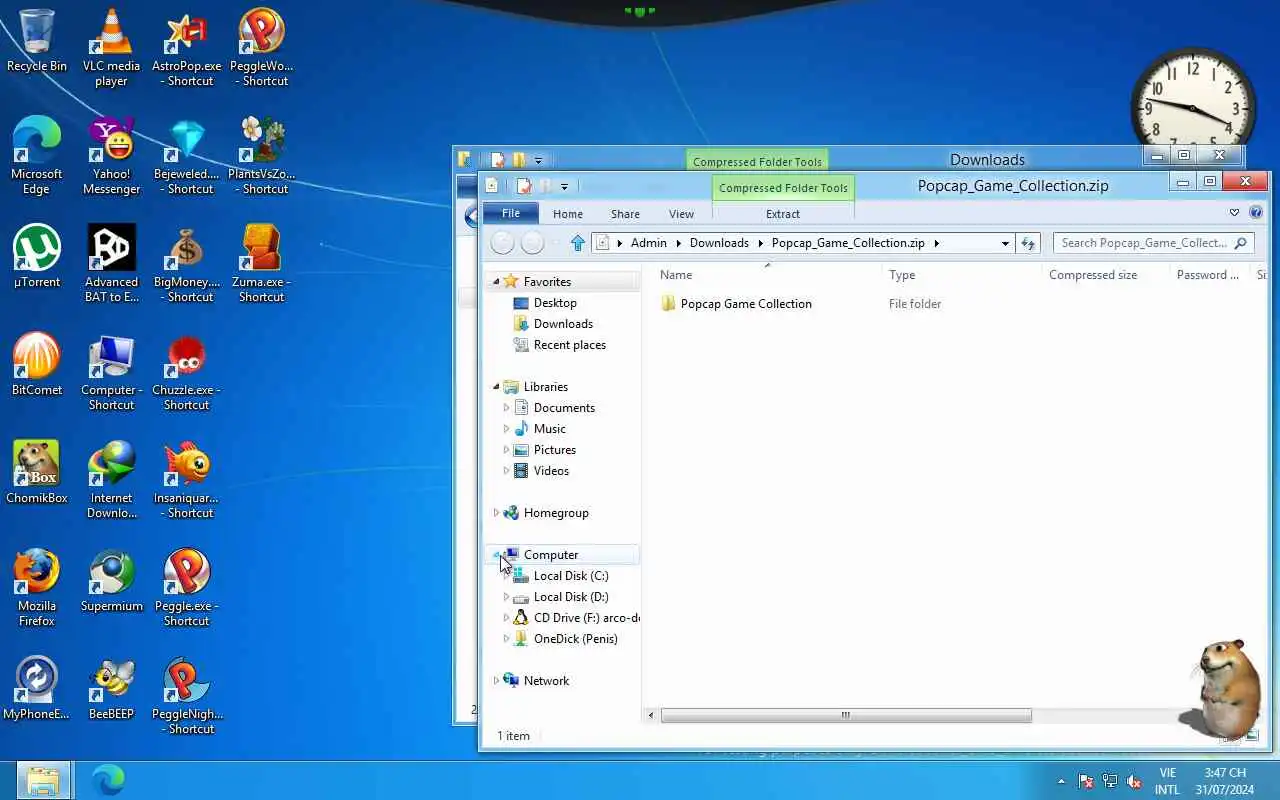Click the horizontal scrollbar thumb
This screenshot has width=1280, height=800.
[x=846, y=715]
